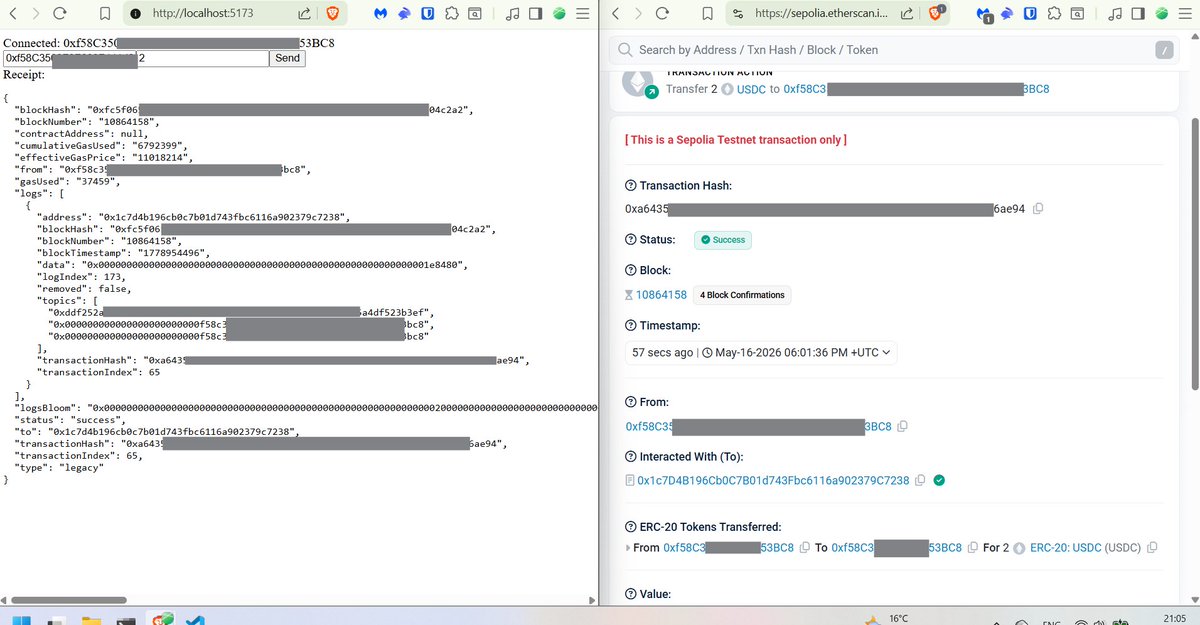Open the From address link
The height and width of the screenshot is (625, 1200).
point(758,427)
